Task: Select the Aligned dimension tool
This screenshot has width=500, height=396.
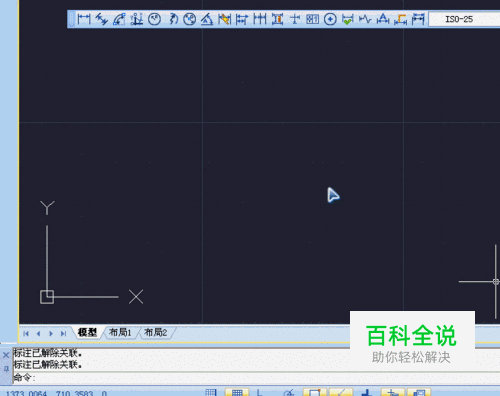Action: [x=101, y=19]
